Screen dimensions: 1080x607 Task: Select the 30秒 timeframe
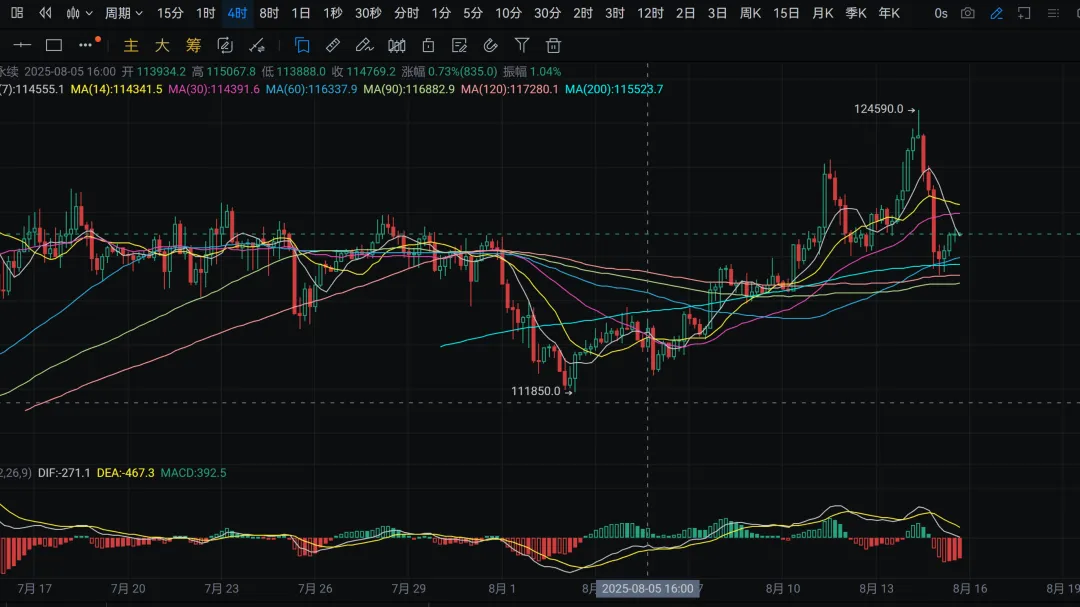click(x=368, y=13)
